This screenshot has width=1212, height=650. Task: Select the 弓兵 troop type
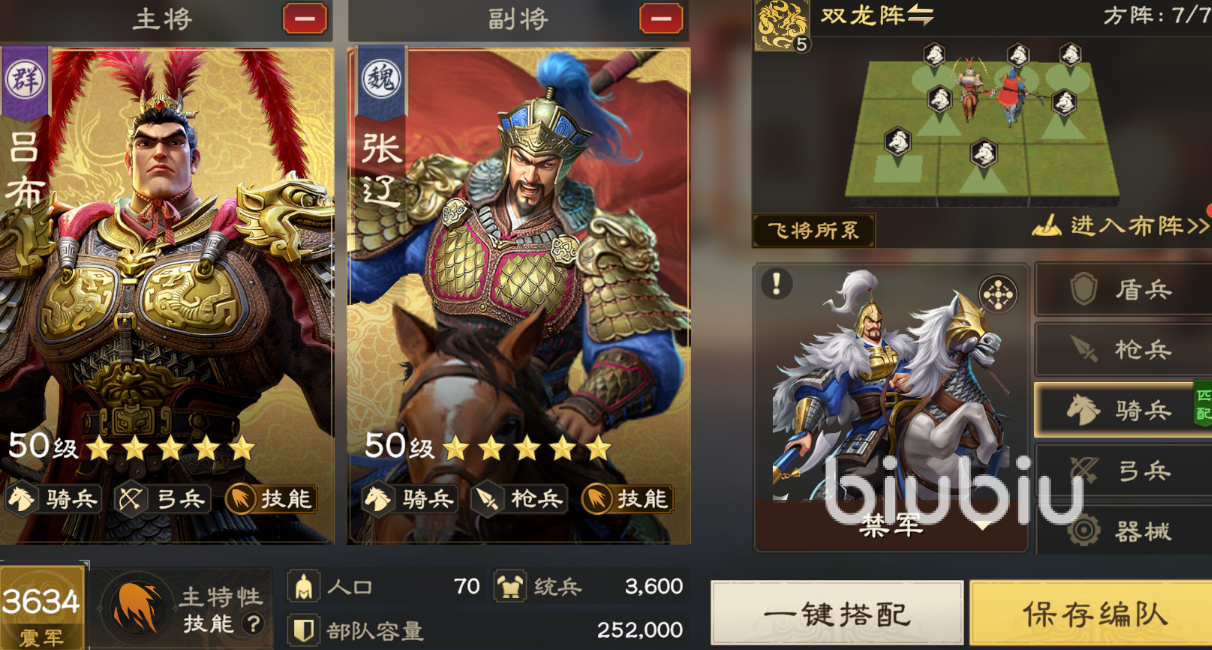click(x=1123, y=471)
